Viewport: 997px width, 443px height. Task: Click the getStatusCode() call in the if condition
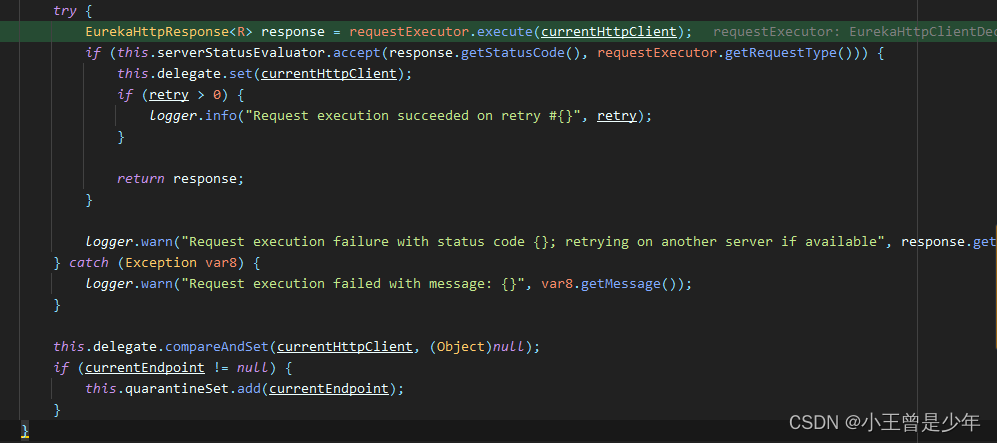point(521,53)
